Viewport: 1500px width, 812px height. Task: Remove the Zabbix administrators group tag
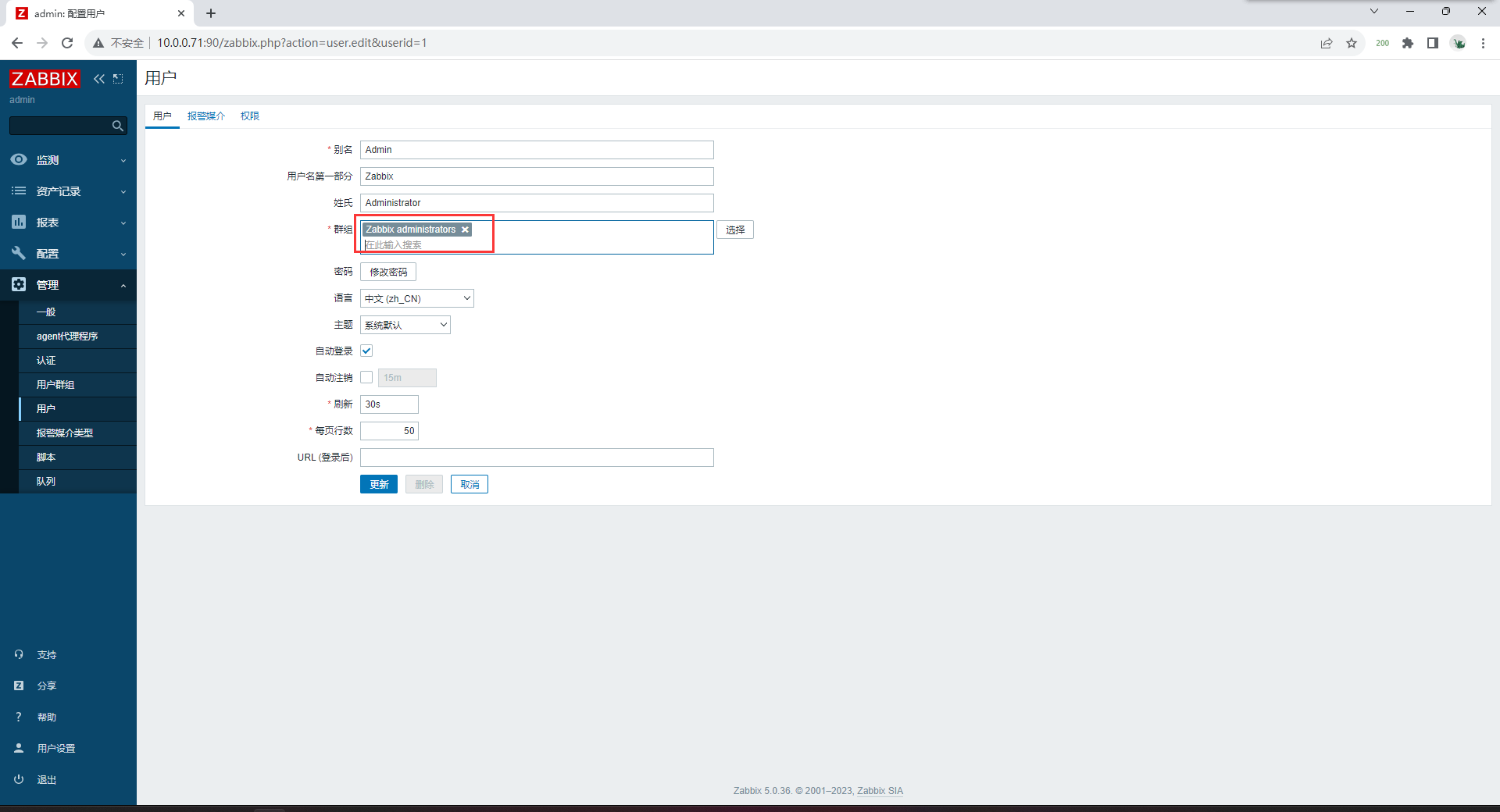click(x=465, y=230)
